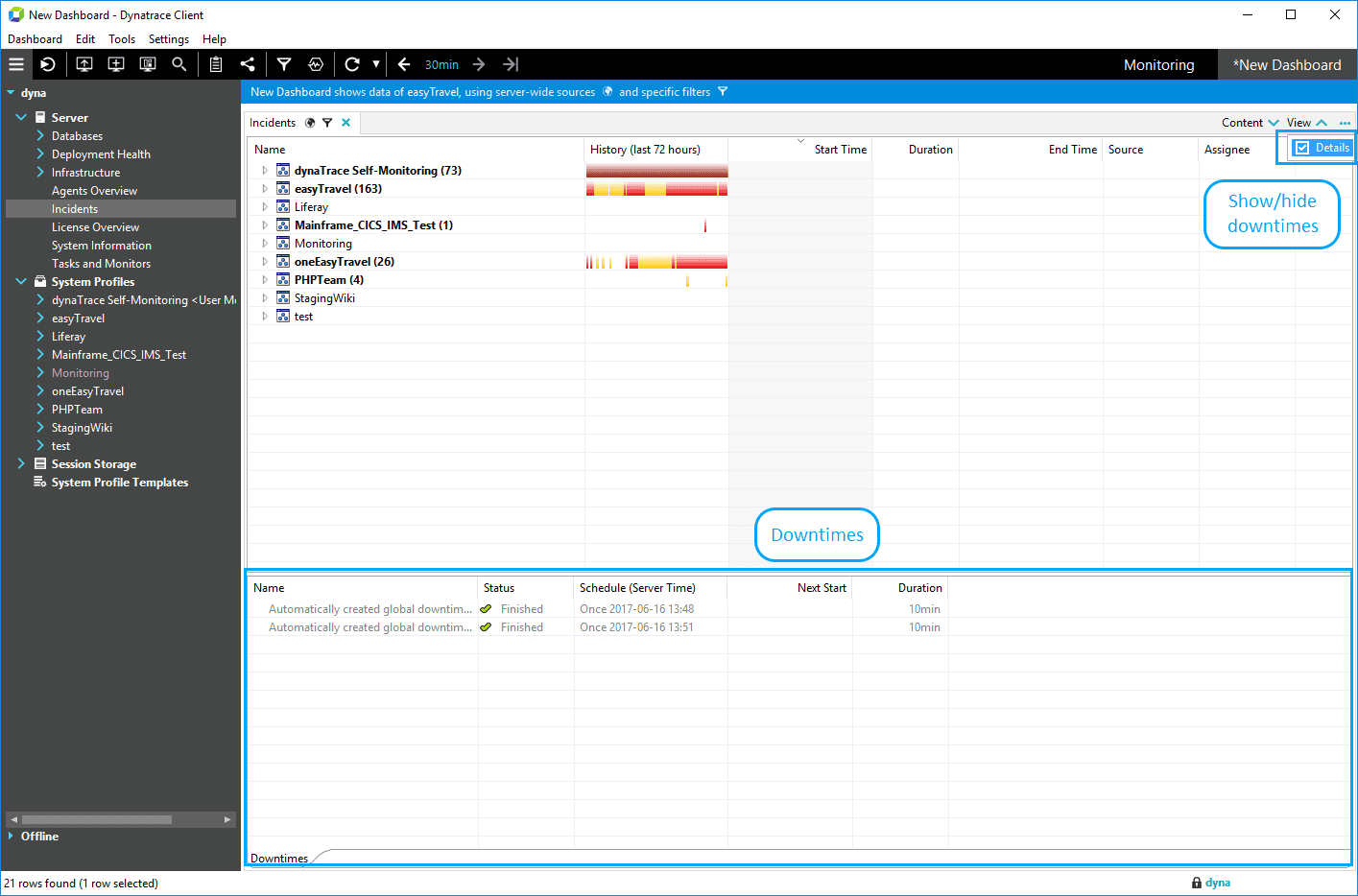Expand the Databases tree node
Image resolution: width=1358 pixels, height=896 pixels.
tap(40, 135)
